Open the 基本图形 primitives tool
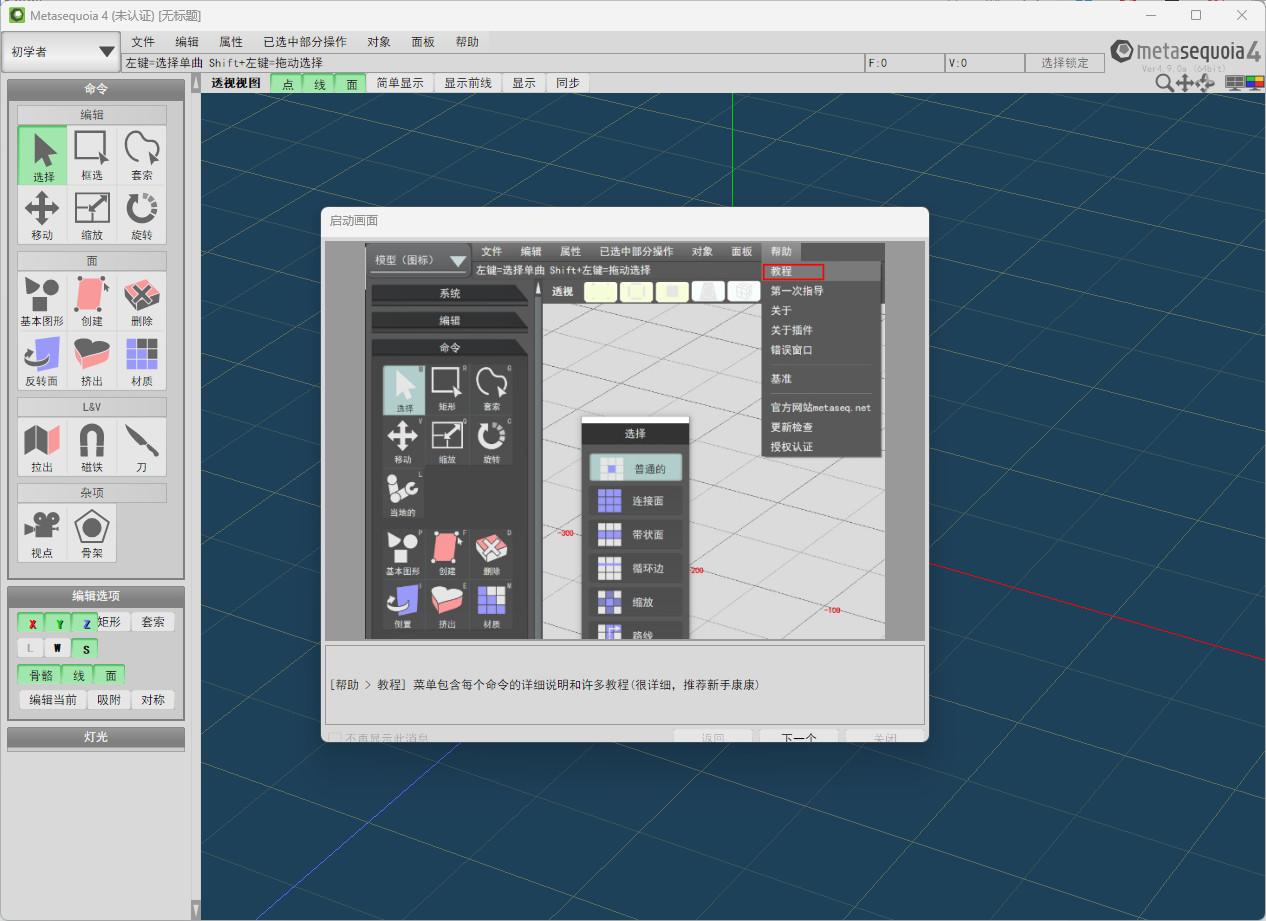1266x921 pixels. point(43,301)
